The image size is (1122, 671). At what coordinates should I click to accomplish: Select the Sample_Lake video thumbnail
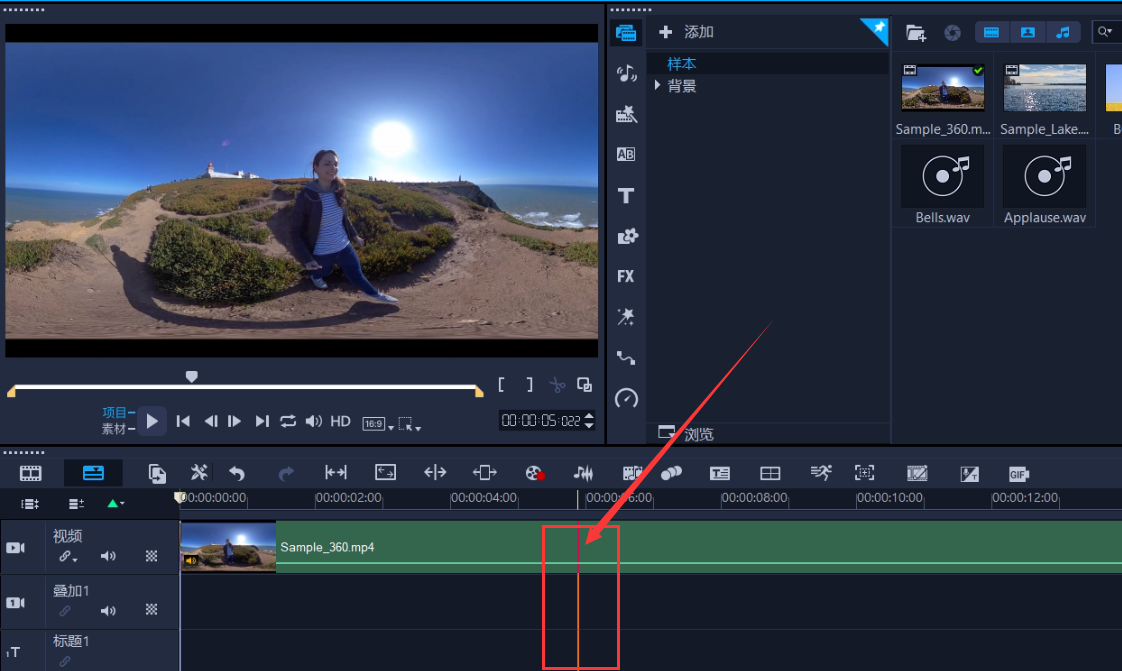coord(1044,89)
